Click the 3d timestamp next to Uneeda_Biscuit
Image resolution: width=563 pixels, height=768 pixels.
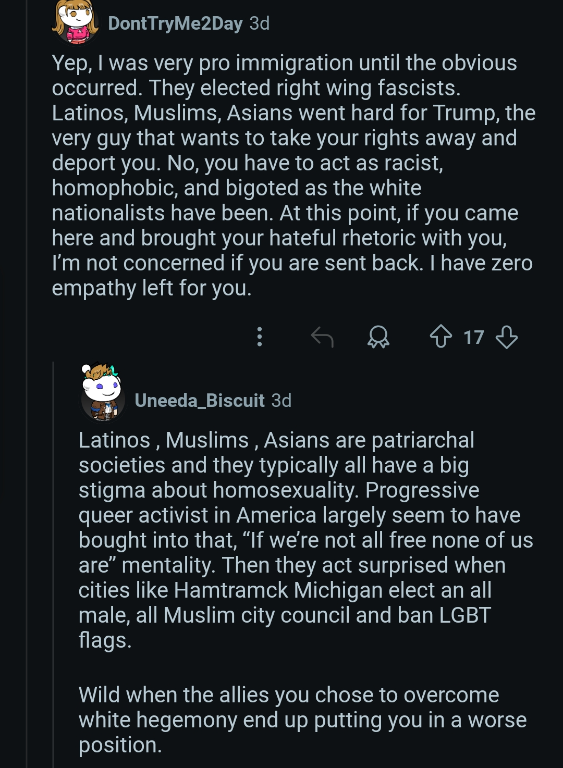(x=282, y=401)
